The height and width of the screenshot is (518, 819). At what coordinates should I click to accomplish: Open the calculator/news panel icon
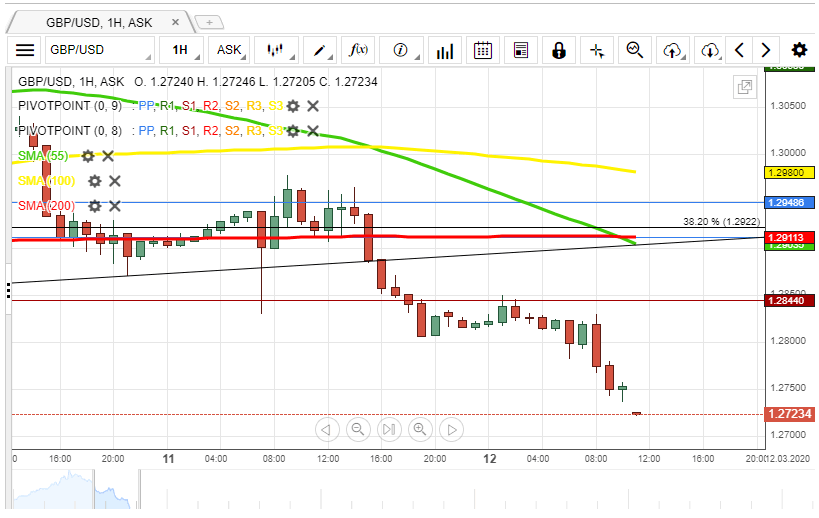pyautogui.click(x=521, y=50)
